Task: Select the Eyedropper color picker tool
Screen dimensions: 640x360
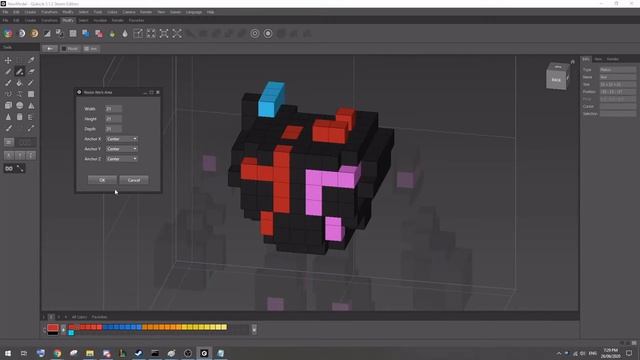Action: 31,60
